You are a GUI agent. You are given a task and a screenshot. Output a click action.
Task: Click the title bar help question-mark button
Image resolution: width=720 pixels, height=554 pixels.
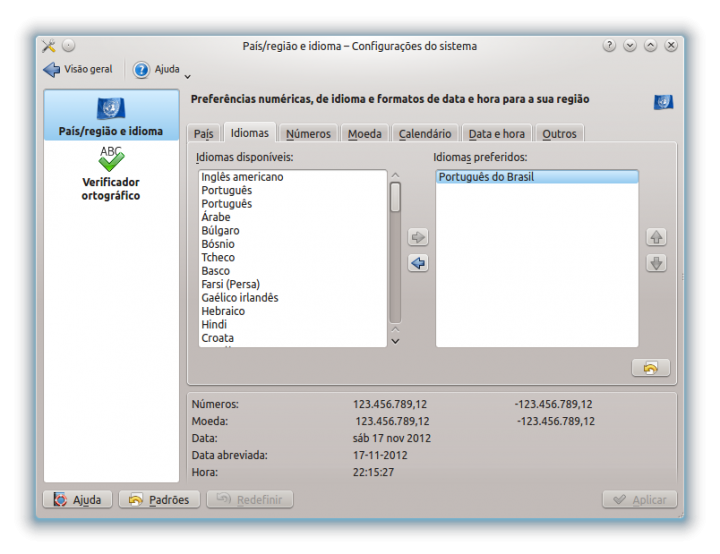[x=609, y=45]
